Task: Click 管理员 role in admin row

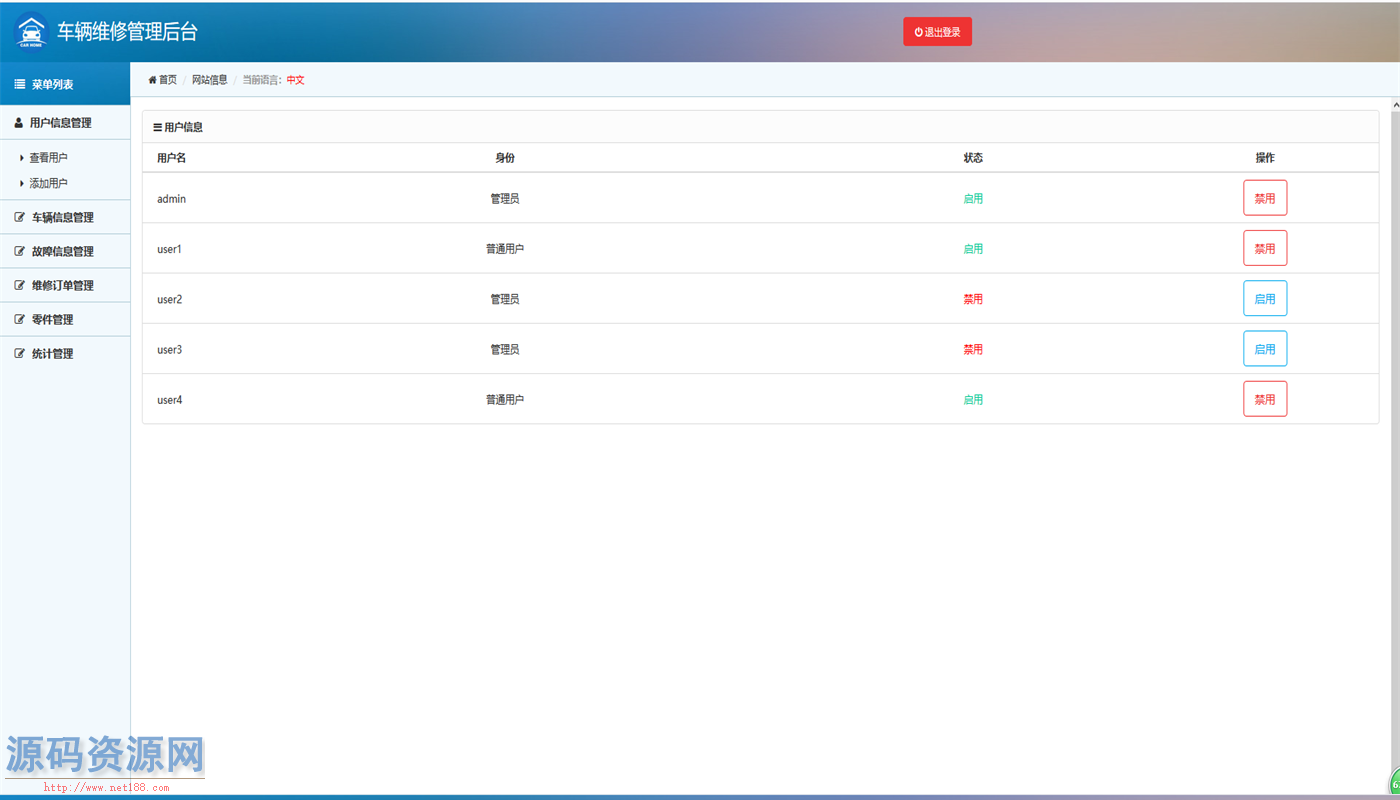Action: tap(505, 199)
